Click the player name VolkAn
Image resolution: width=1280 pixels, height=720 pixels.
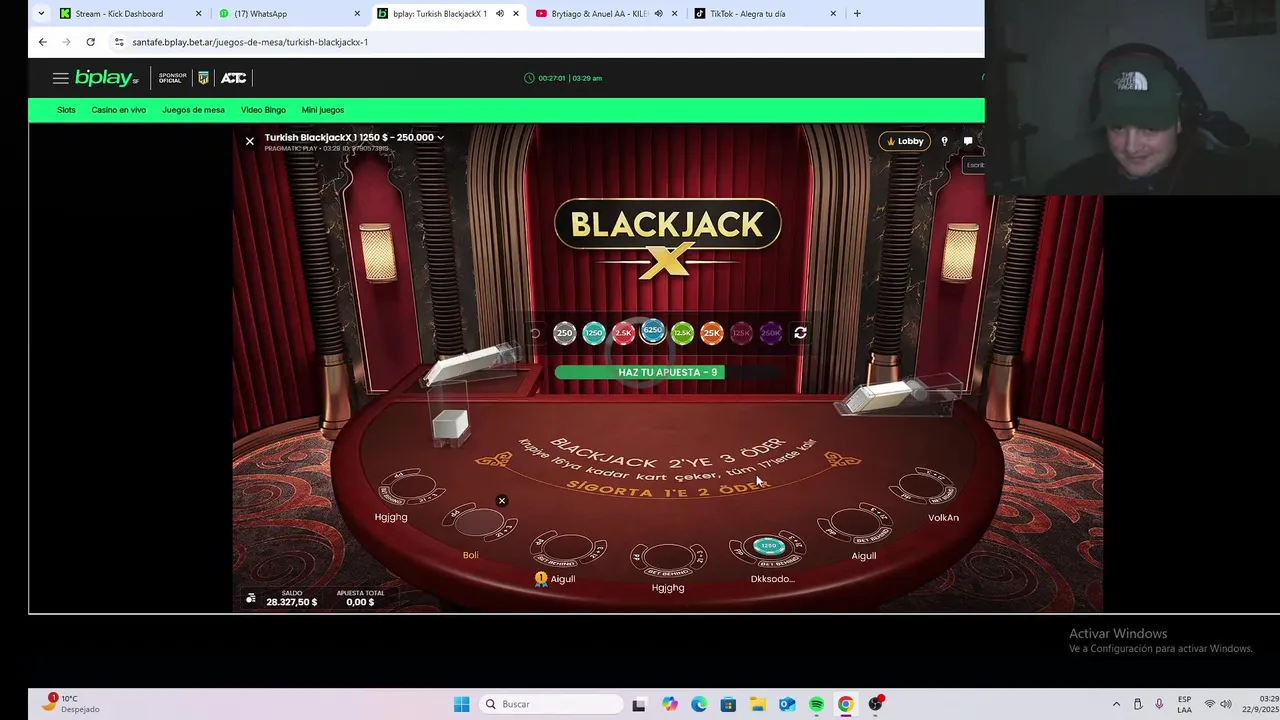pyautogui.click(x=943, y=518)
